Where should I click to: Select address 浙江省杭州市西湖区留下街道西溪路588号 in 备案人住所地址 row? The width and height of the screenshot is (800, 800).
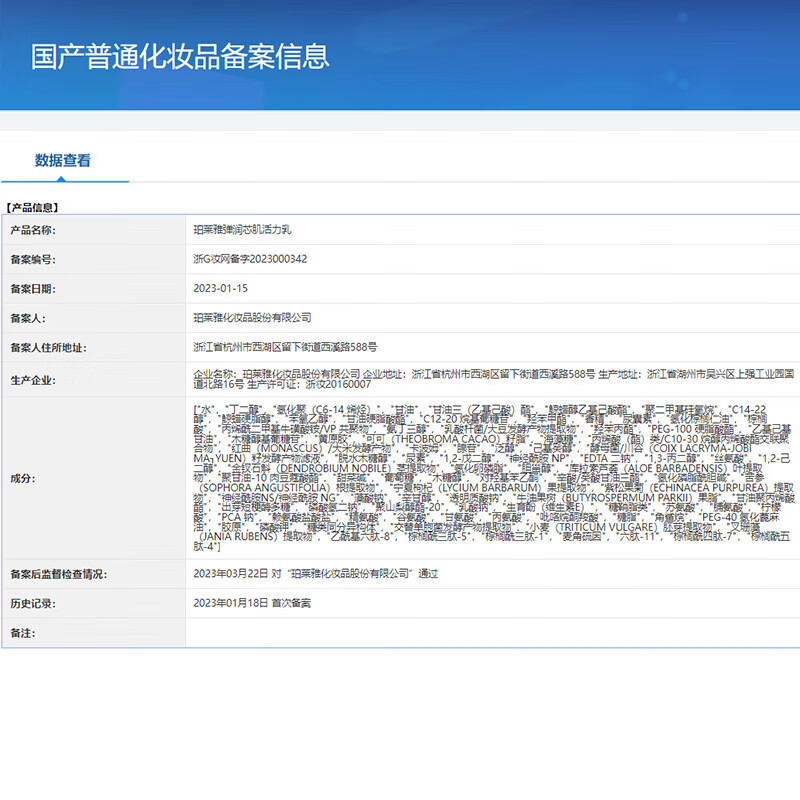point(285,347)
